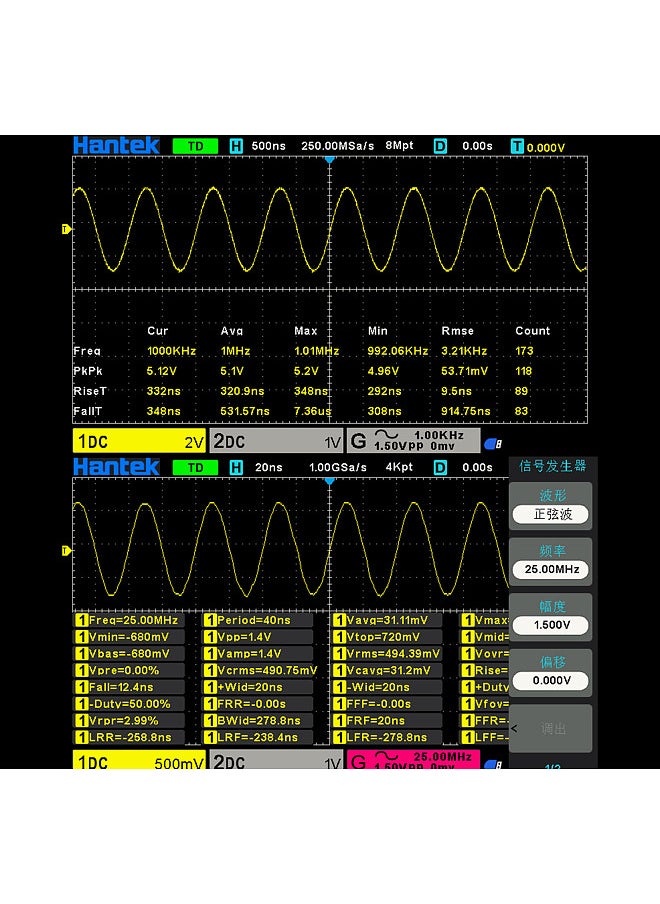Click the Vcrms=490.75mV measurement
Viewport: 660px width, 904px height.
[267, 671]
